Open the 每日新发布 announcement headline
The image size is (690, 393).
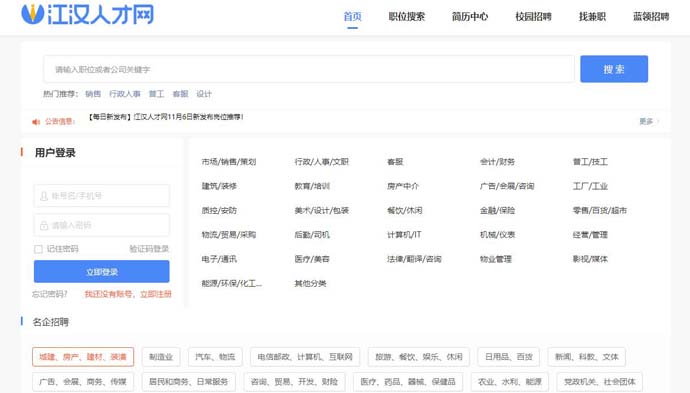click(166, 117)
